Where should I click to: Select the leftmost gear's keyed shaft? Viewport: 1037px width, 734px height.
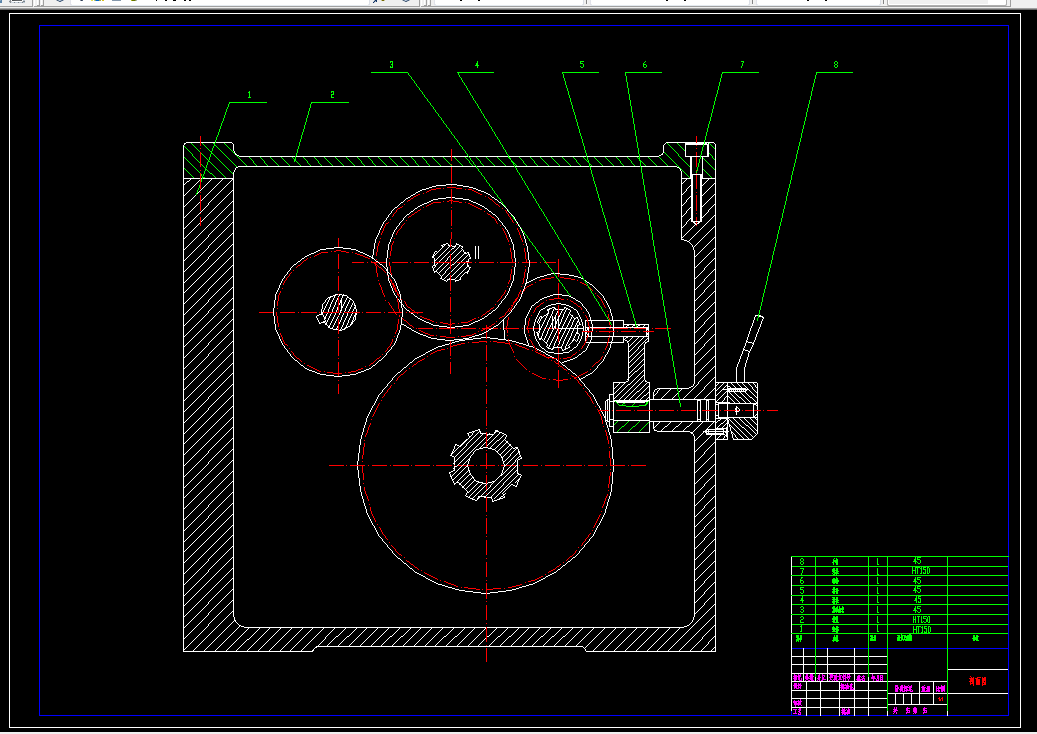point(339,312)
